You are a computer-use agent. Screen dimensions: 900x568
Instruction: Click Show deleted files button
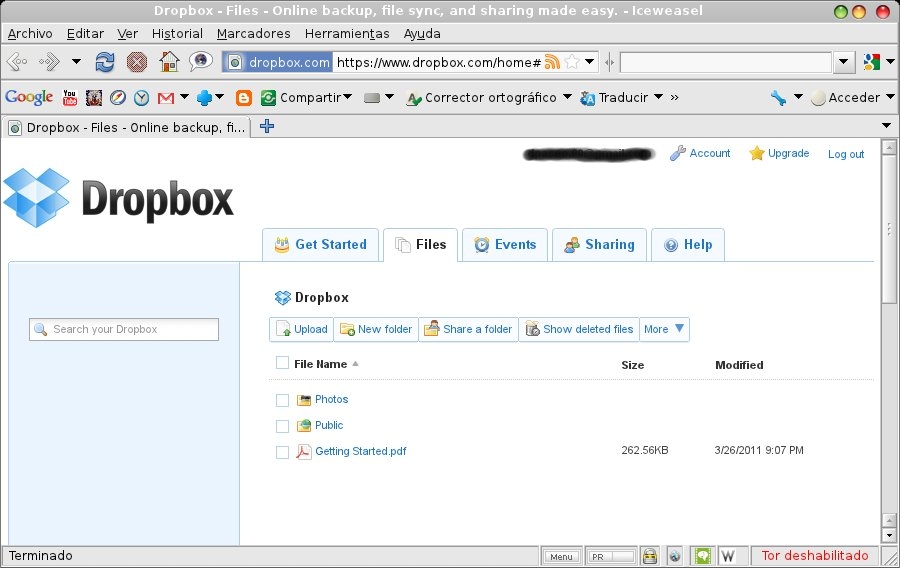tap(579, 329)
